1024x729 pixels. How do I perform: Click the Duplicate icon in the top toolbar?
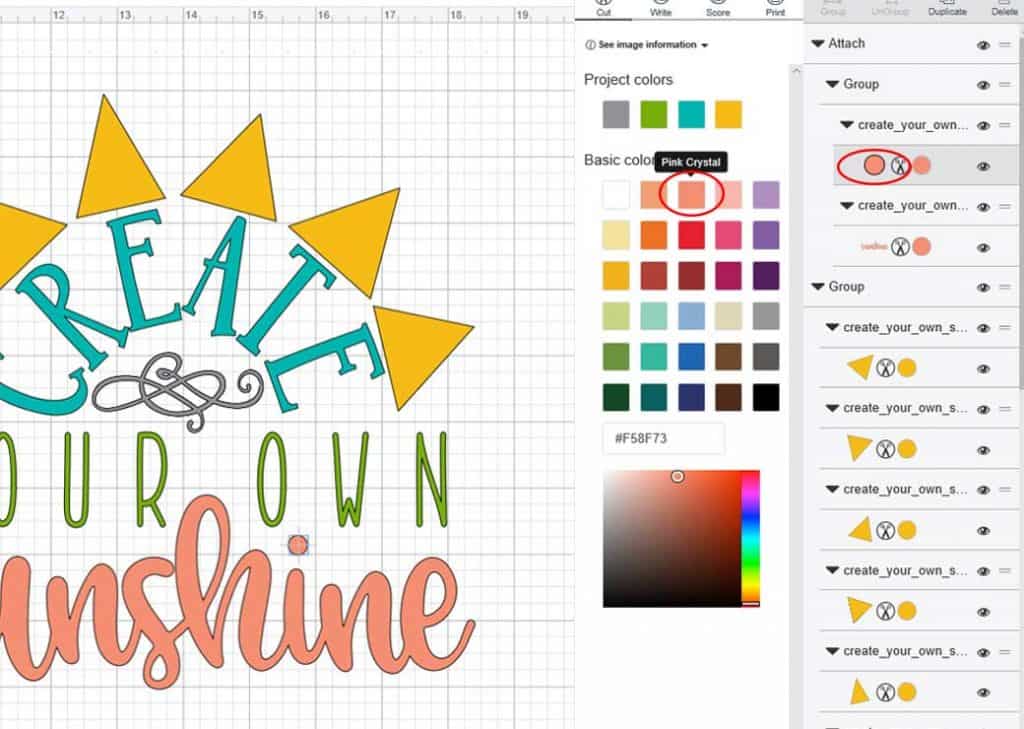point(947,6)
